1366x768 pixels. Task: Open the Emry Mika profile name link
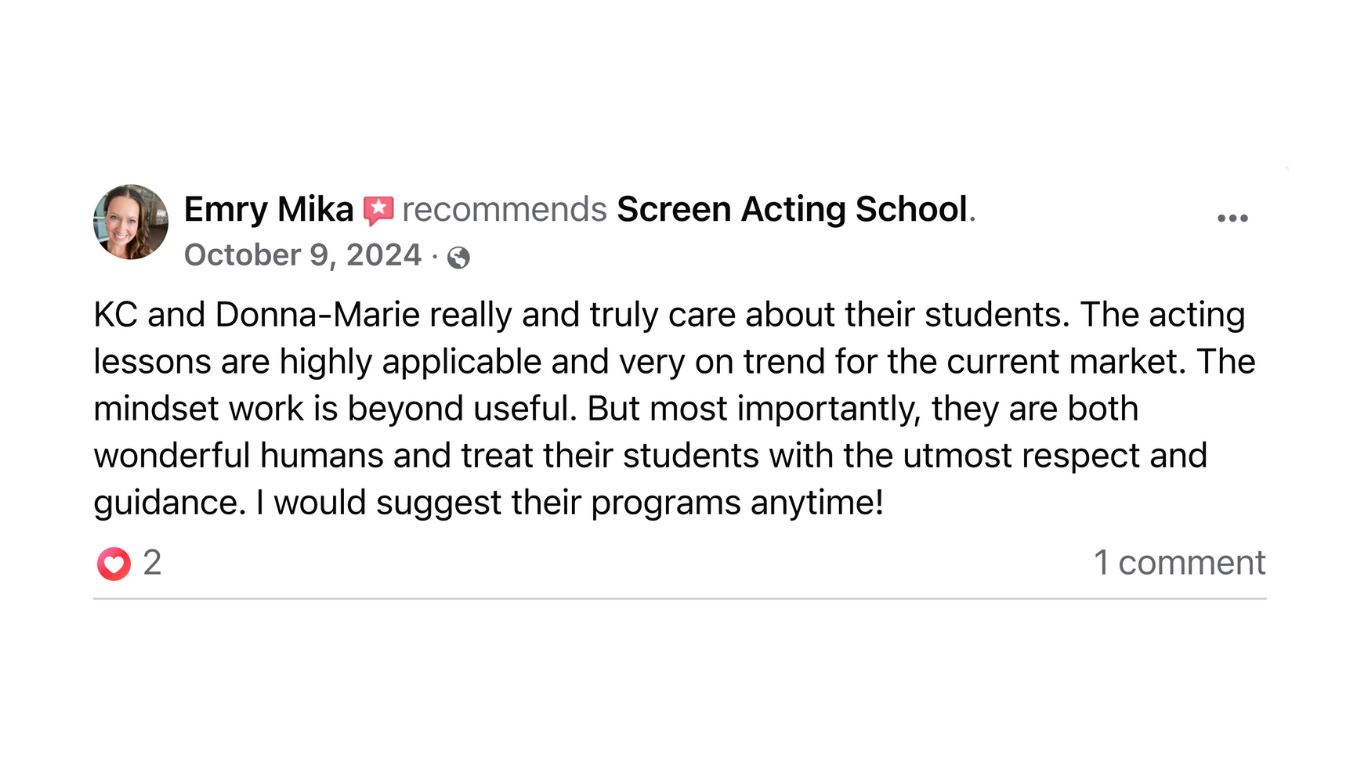click(x=268, y=210)
